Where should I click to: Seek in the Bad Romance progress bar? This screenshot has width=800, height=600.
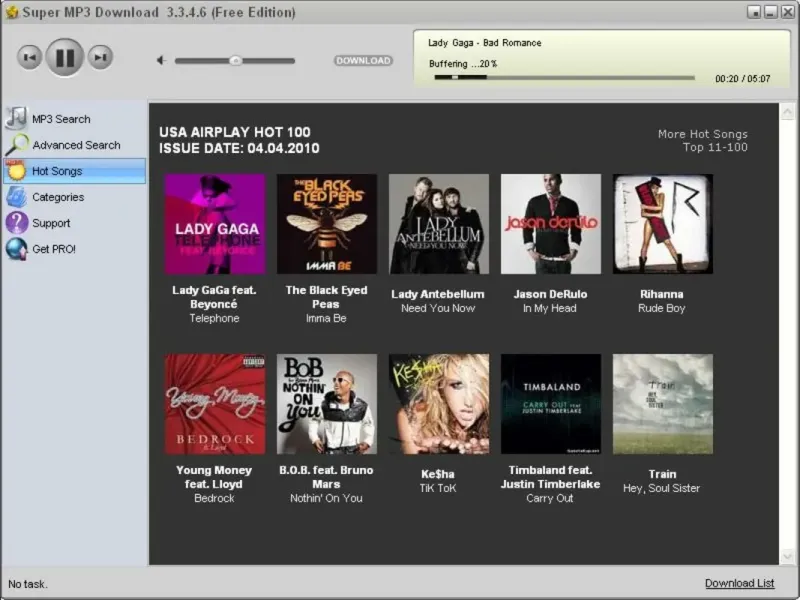pyautogui.click(x=564, y=78)
